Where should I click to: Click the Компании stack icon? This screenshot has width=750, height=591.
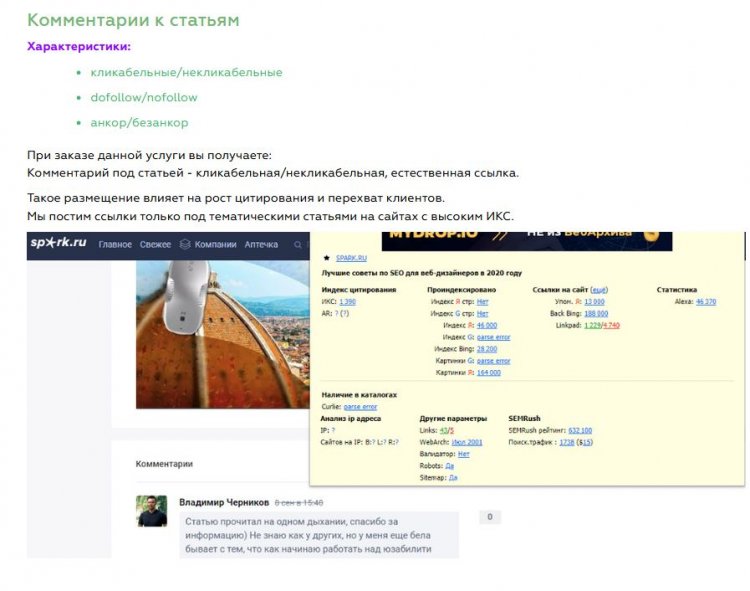pyautogui.click(x=185, y=244)
